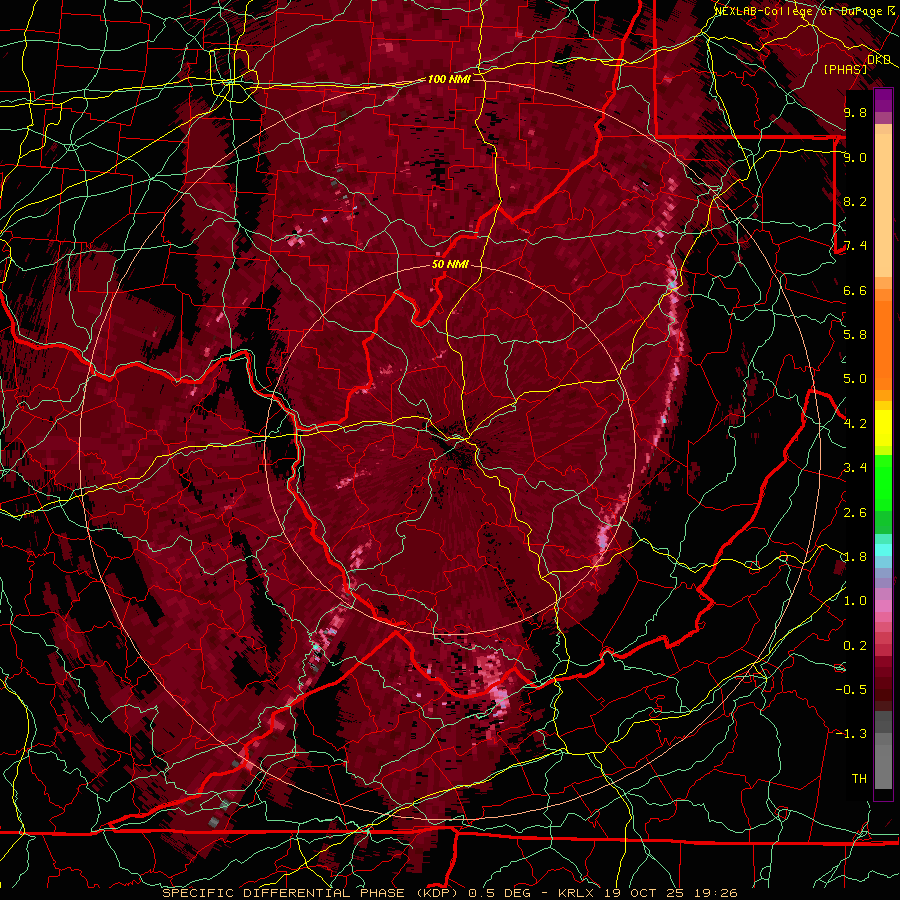Click the 1.0 legend value
Screen dimensions: 900x900
click(855, 601)
